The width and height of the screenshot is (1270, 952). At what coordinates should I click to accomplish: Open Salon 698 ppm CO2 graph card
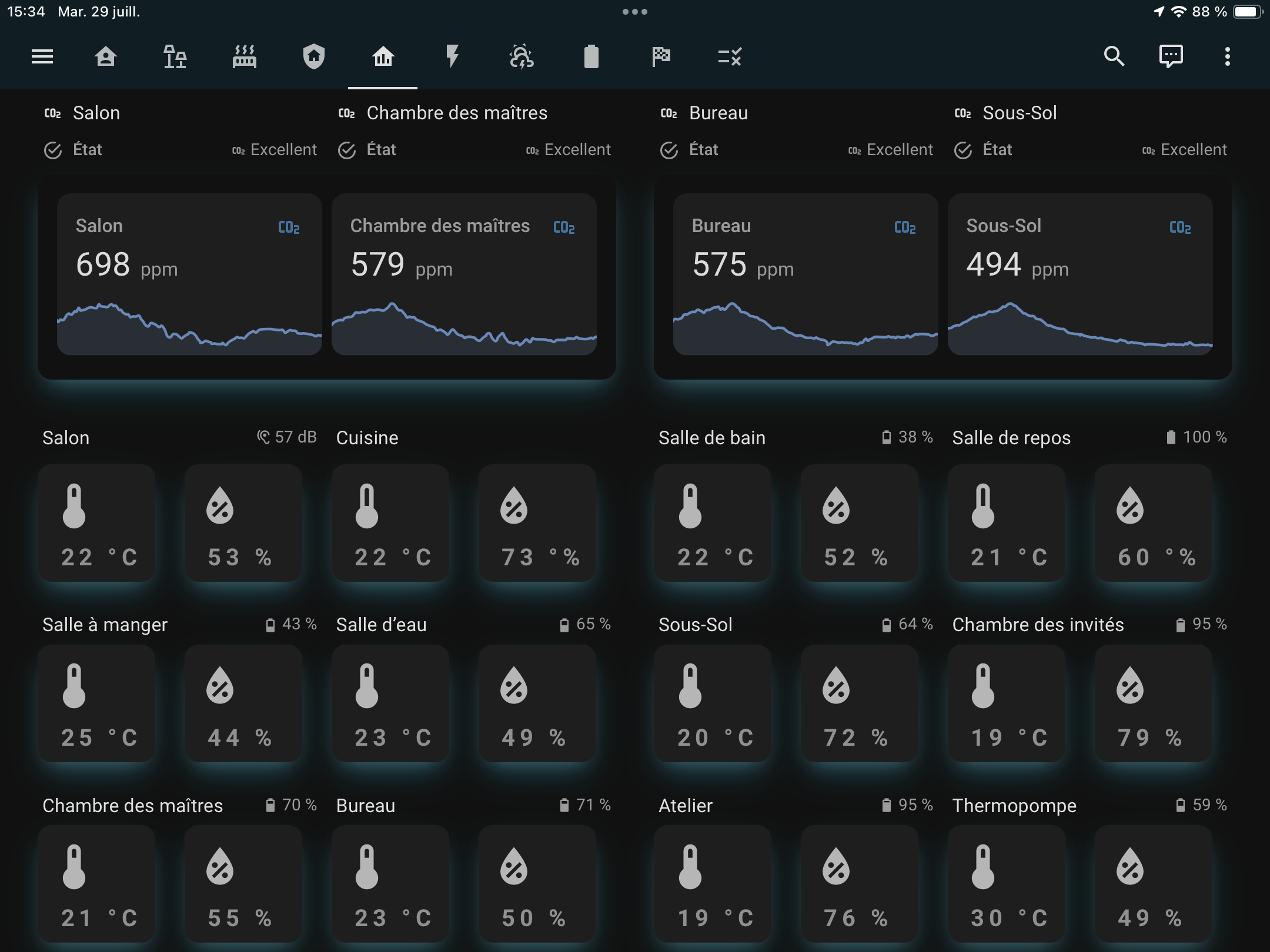(189, 274)
